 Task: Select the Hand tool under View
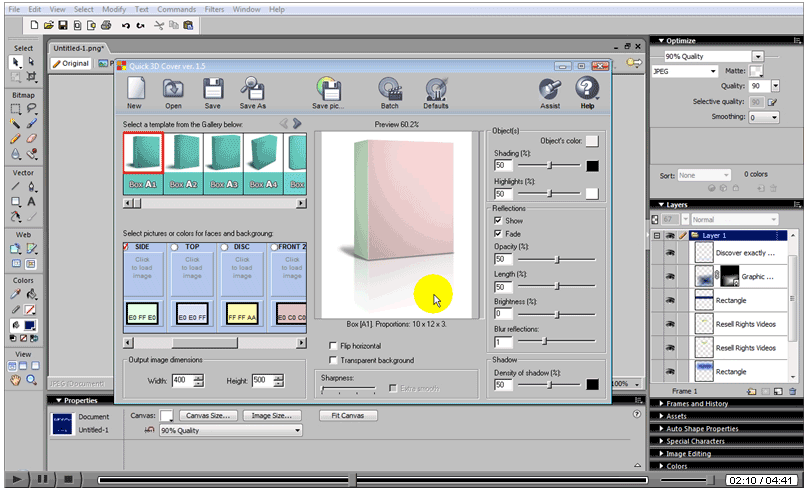[15, 380]
